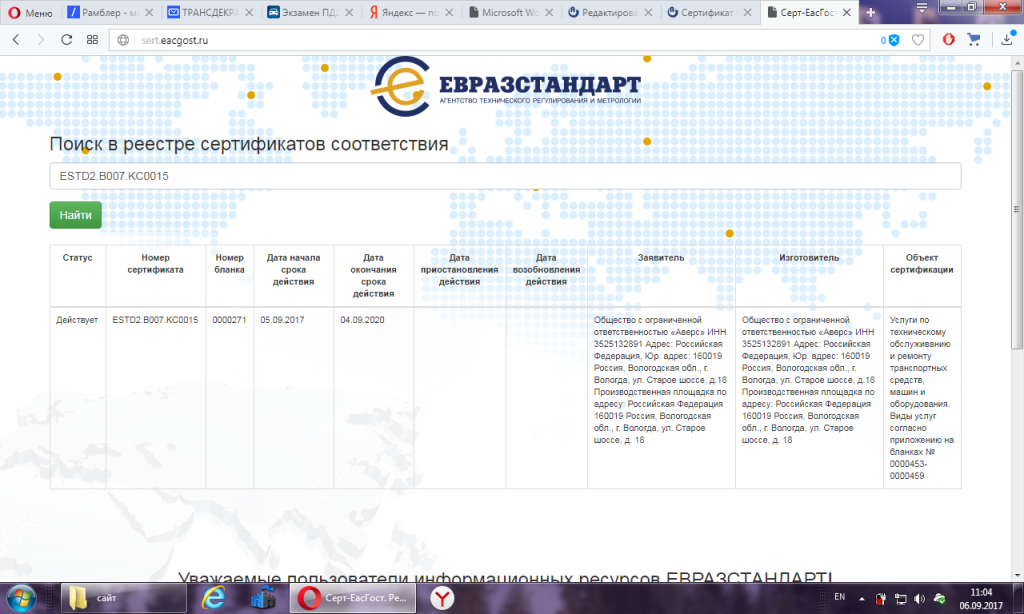Click the certificate search input field
The width and height of the screenshot is (1024, 614).
505,176
